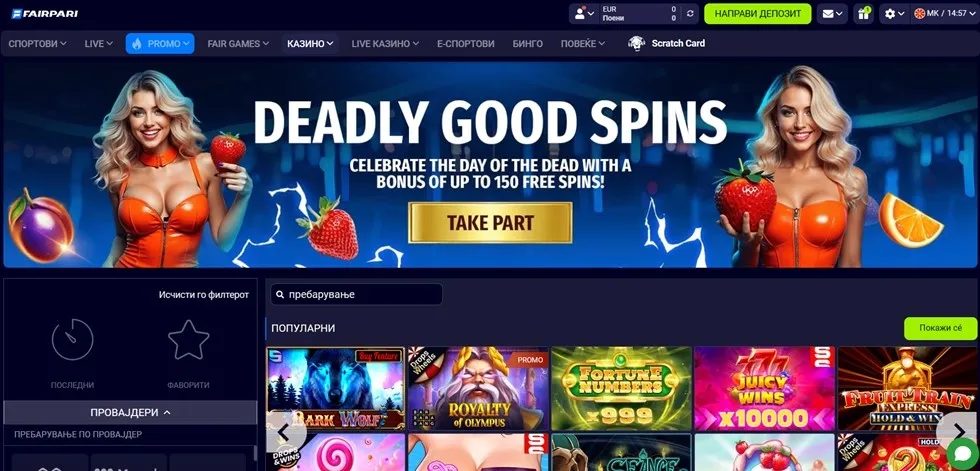The image size is (980, 471).
Task: Click the Take Part banner button
Action: pos(490,222)
